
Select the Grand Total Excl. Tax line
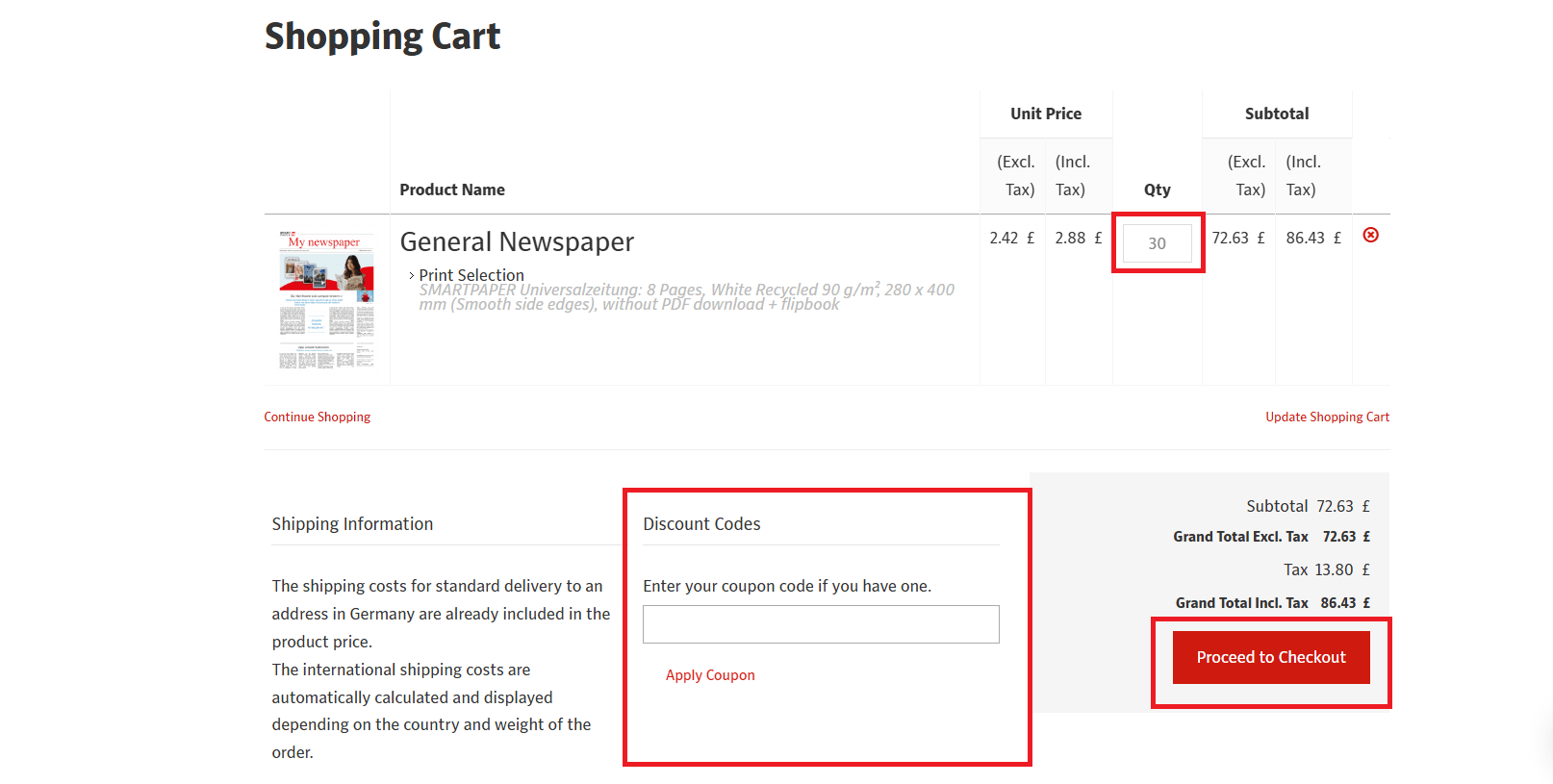[x=1272, y=537]
